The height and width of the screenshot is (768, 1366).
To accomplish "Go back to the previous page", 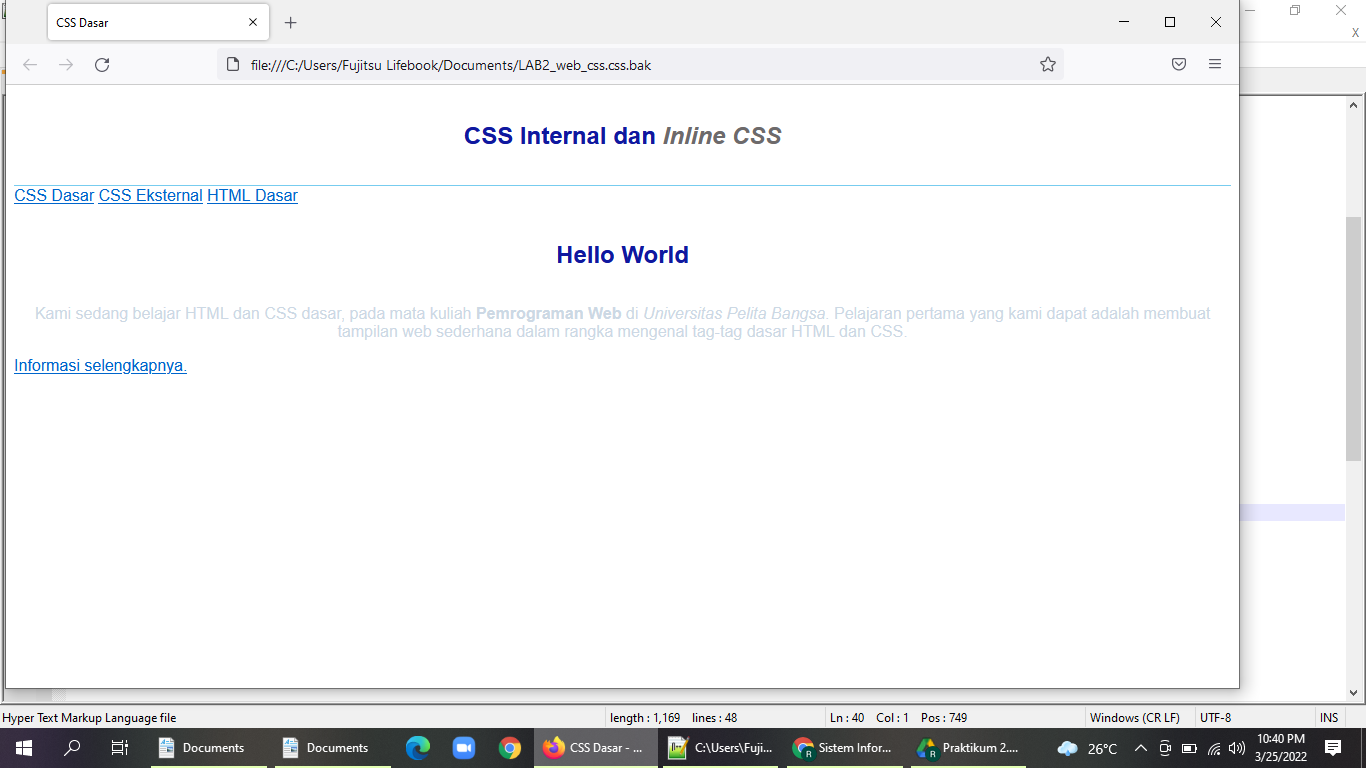I will tap(30, 65).
